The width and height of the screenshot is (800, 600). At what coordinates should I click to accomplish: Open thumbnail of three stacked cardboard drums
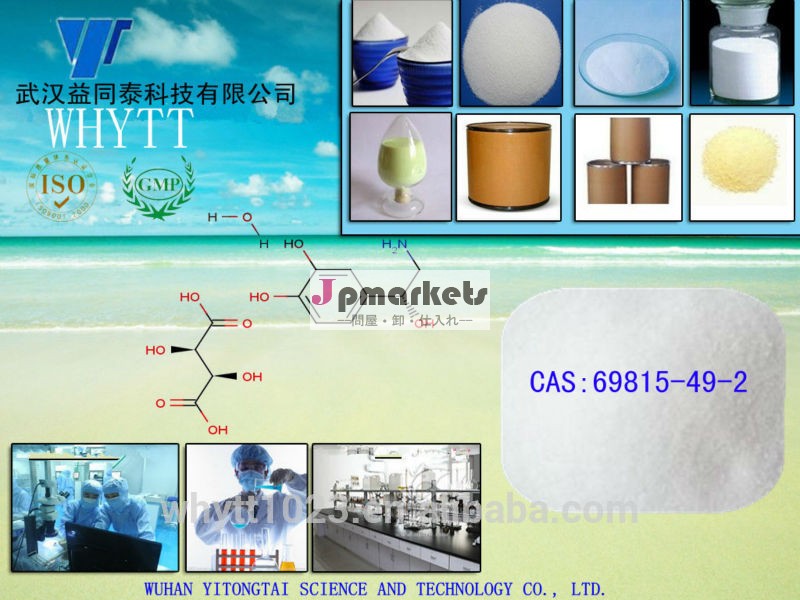(629, 167)
